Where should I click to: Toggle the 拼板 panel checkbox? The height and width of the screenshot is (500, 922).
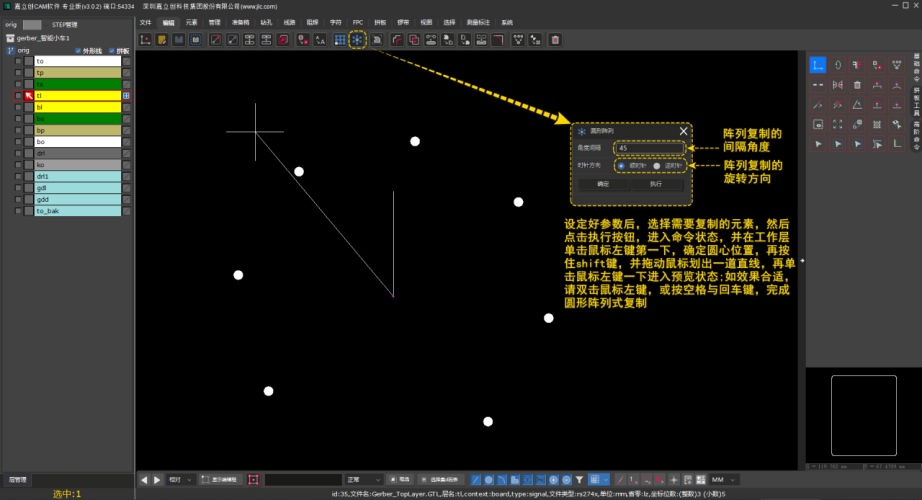point(112,51)
